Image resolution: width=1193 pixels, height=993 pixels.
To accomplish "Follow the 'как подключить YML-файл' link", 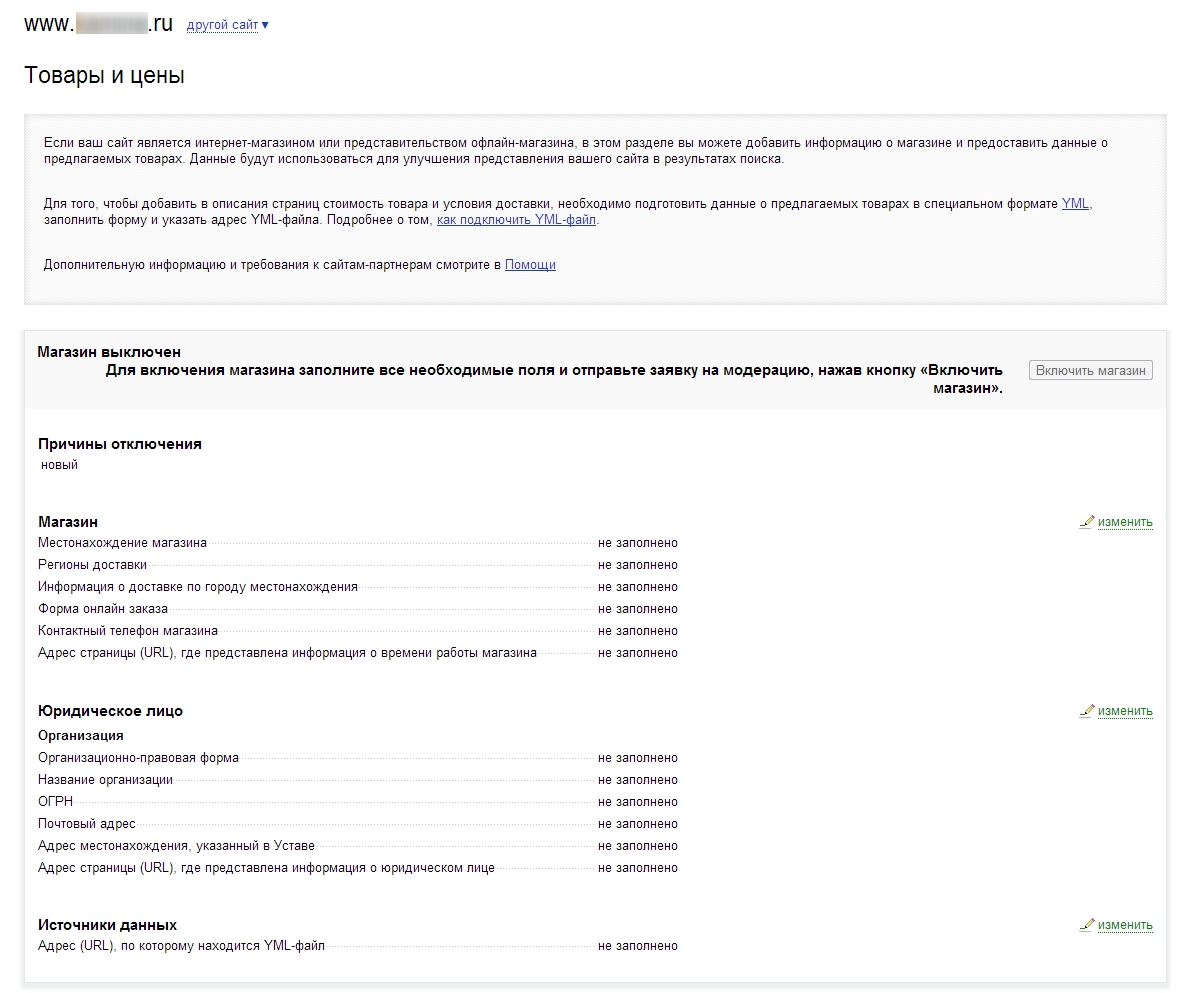I will (x=517, y=220).
